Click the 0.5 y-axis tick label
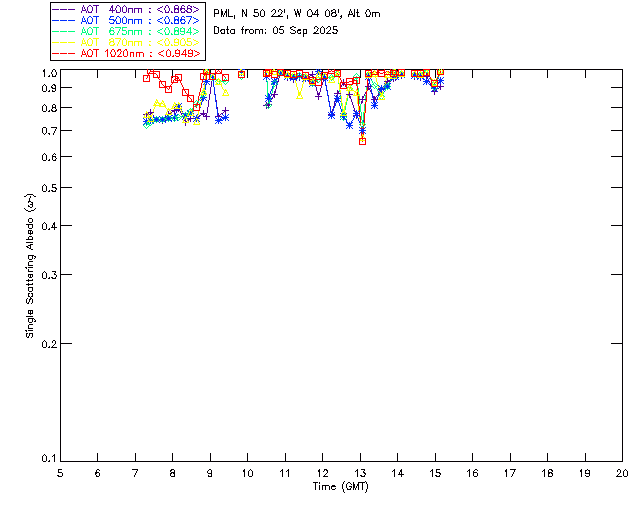Viewport: 640px width, 512px height. click(49, 188)
